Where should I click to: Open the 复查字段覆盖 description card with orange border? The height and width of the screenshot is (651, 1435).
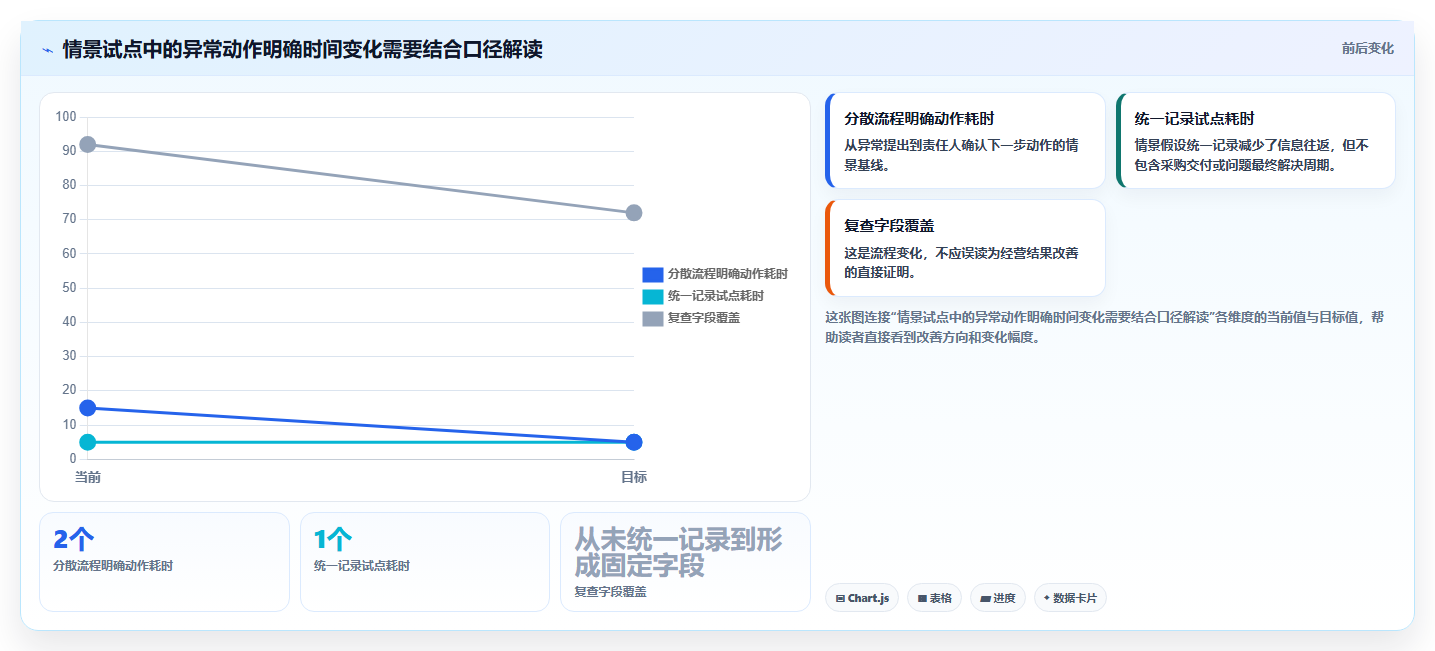click(965, 248)
